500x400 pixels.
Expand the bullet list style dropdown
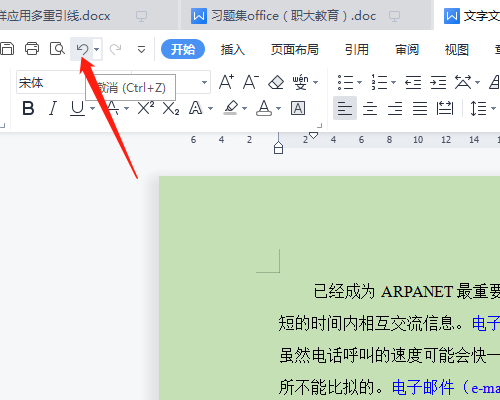click(x=359, y=82)
